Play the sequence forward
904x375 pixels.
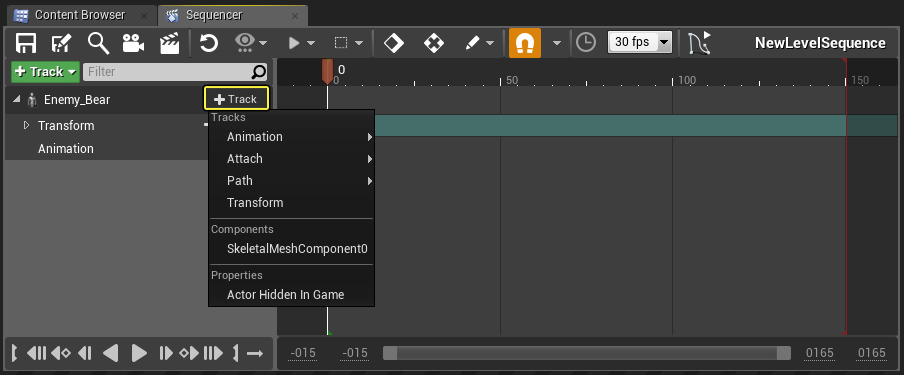pyautogui.click(x=139, y=352)
